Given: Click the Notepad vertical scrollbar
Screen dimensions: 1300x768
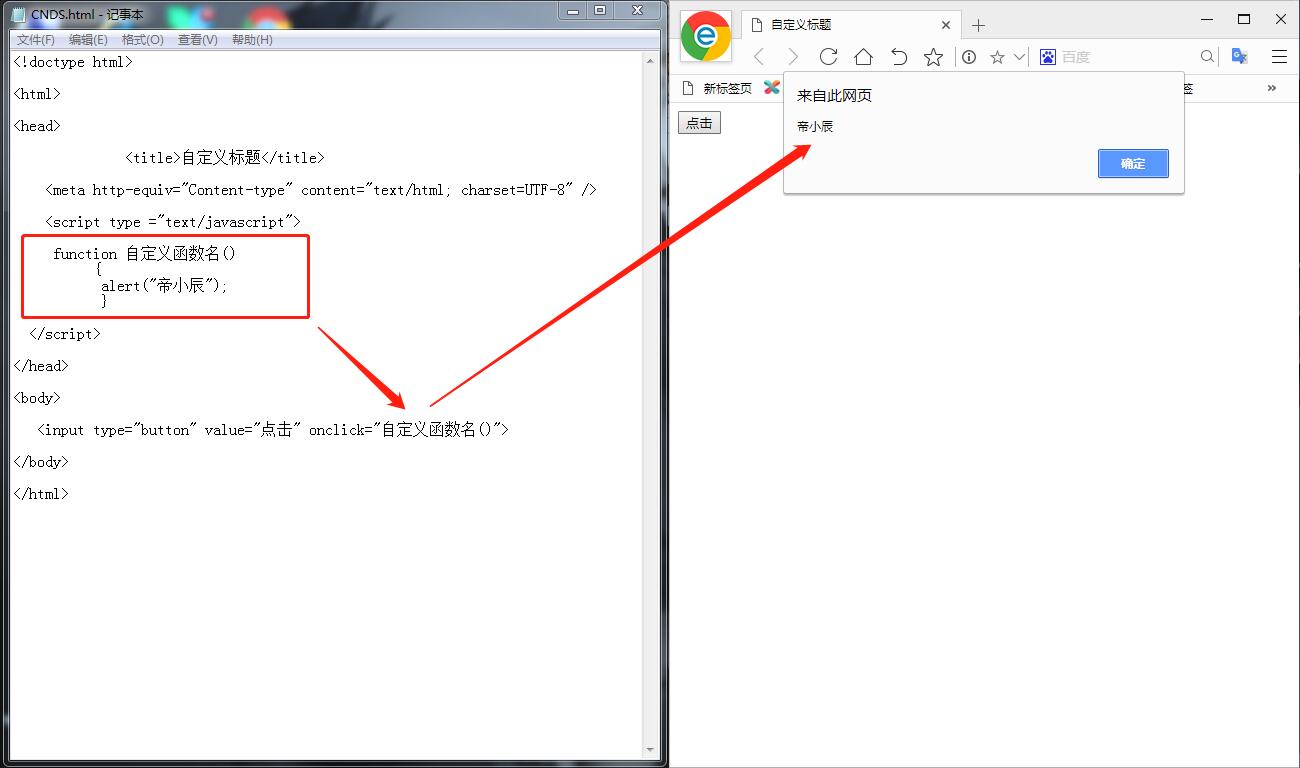Looking at the screenshot, I should [651, 400].
